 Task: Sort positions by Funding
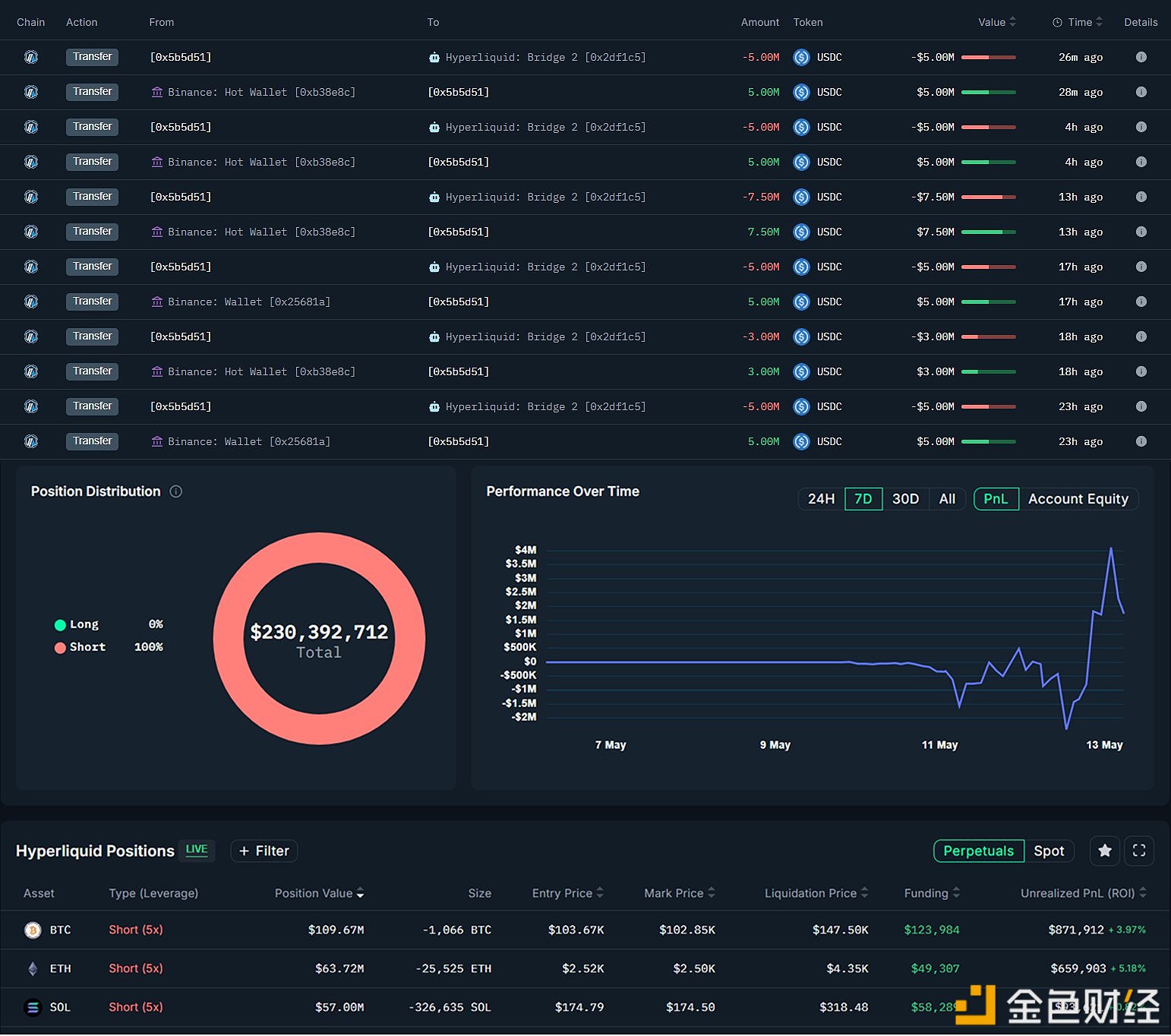pyautogui.click(x=932, y=893)
